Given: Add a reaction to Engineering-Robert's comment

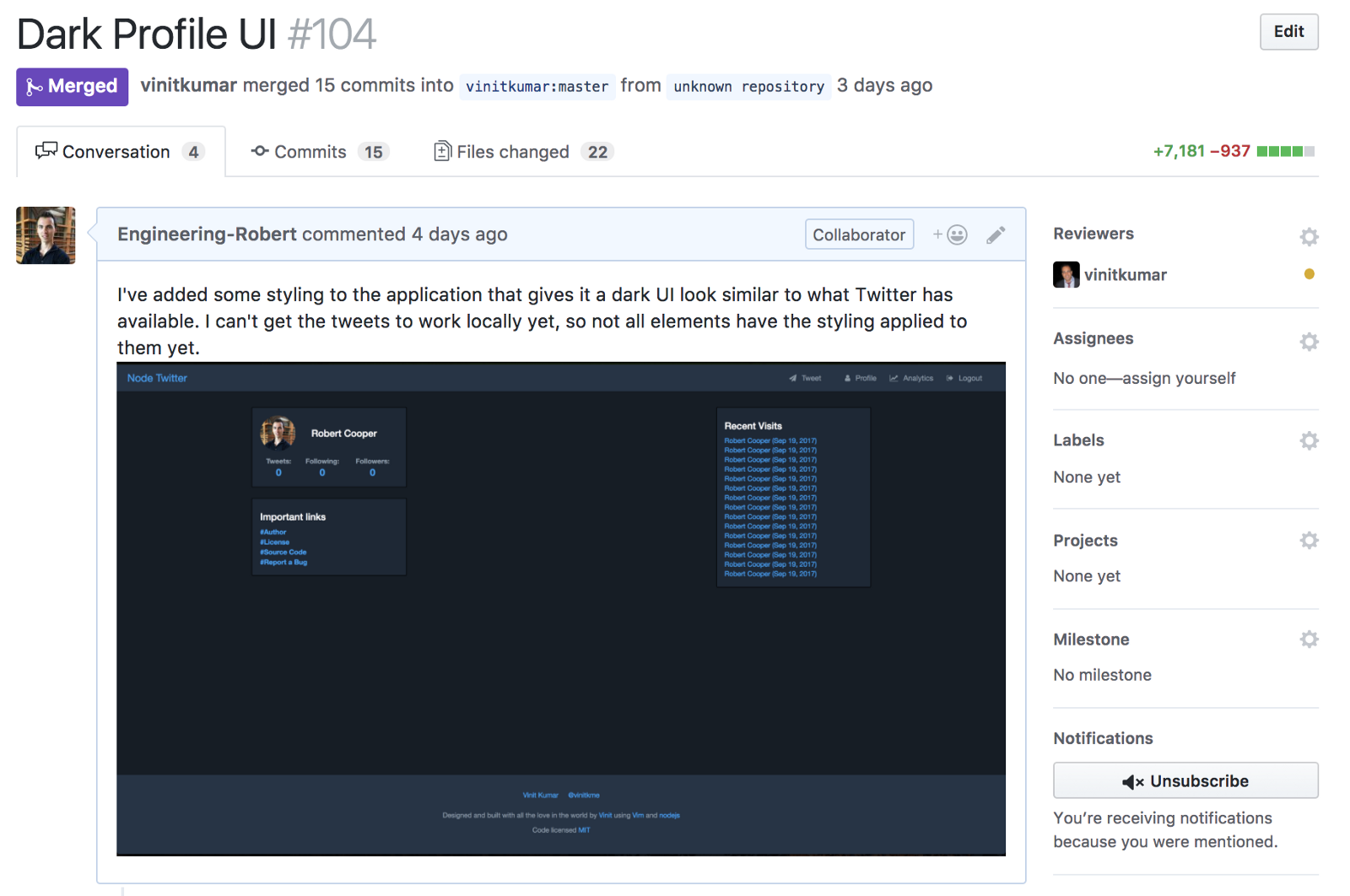Looking at the screenshot, I should (x=950, y=235).
